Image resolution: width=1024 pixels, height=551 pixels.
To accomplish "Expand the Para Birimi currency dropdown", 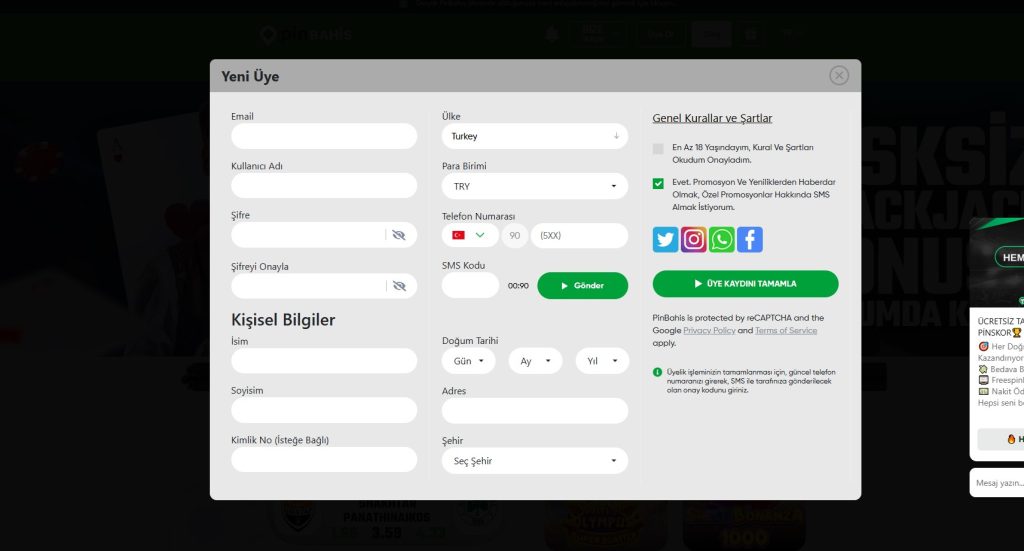I will 534,186.
